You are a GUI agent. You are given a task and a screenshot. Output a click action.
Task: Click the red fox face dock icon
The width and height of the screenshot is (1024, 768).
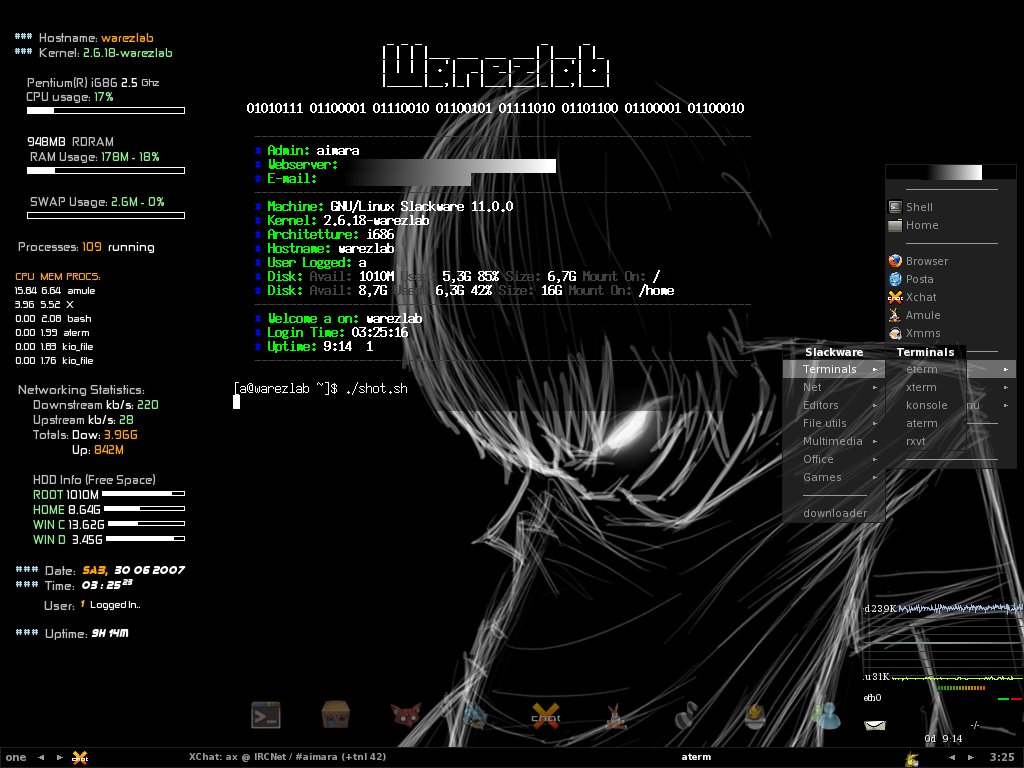click(406, 715)
